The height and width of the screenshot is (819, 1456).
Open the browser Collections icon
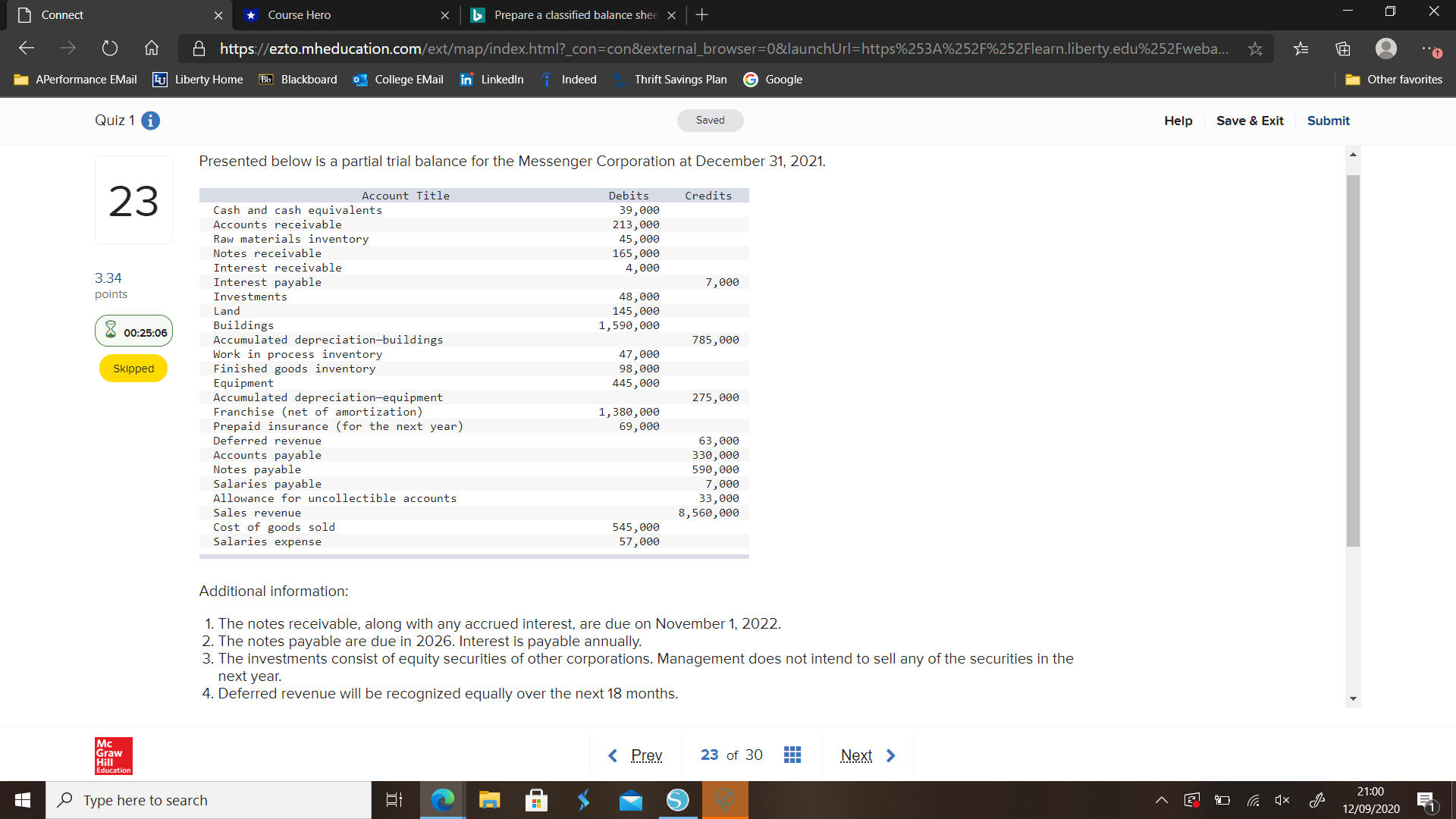[x=1343, y=49]
